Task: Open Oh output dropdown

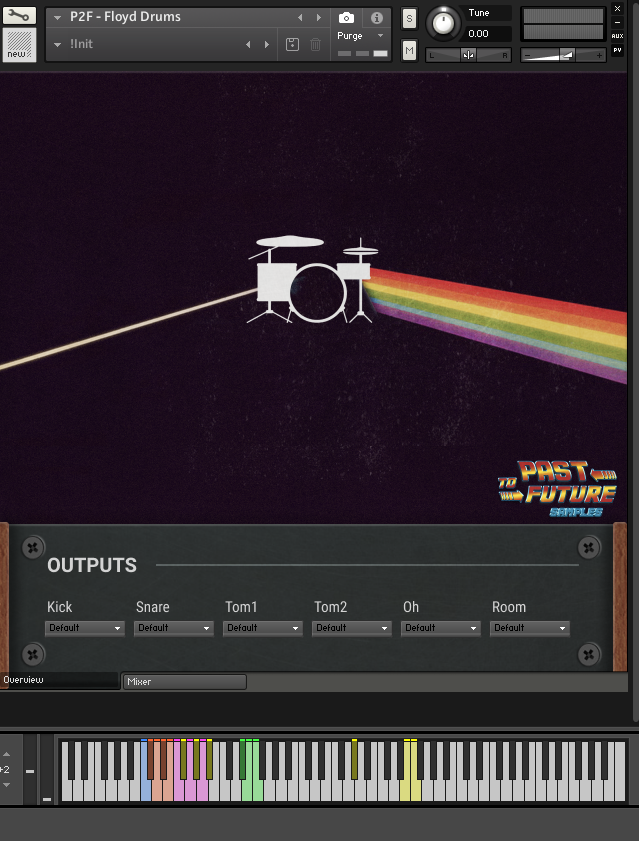Action: [441, 628]
